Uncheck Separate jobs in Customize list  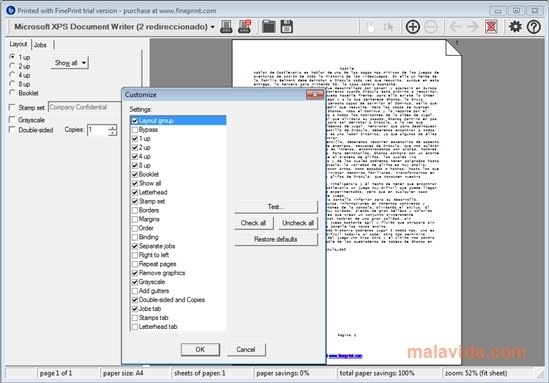(135, 246)
